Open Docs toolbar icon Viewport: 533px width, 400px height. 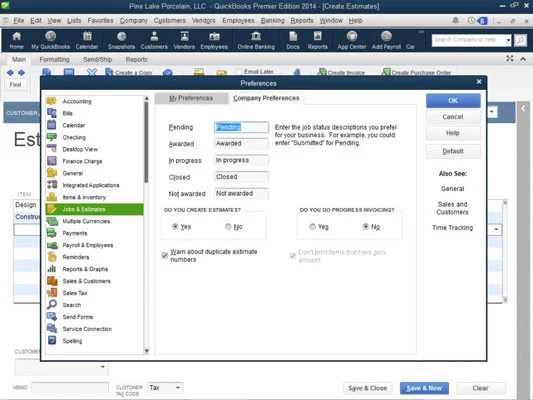(x=293, y=40)
